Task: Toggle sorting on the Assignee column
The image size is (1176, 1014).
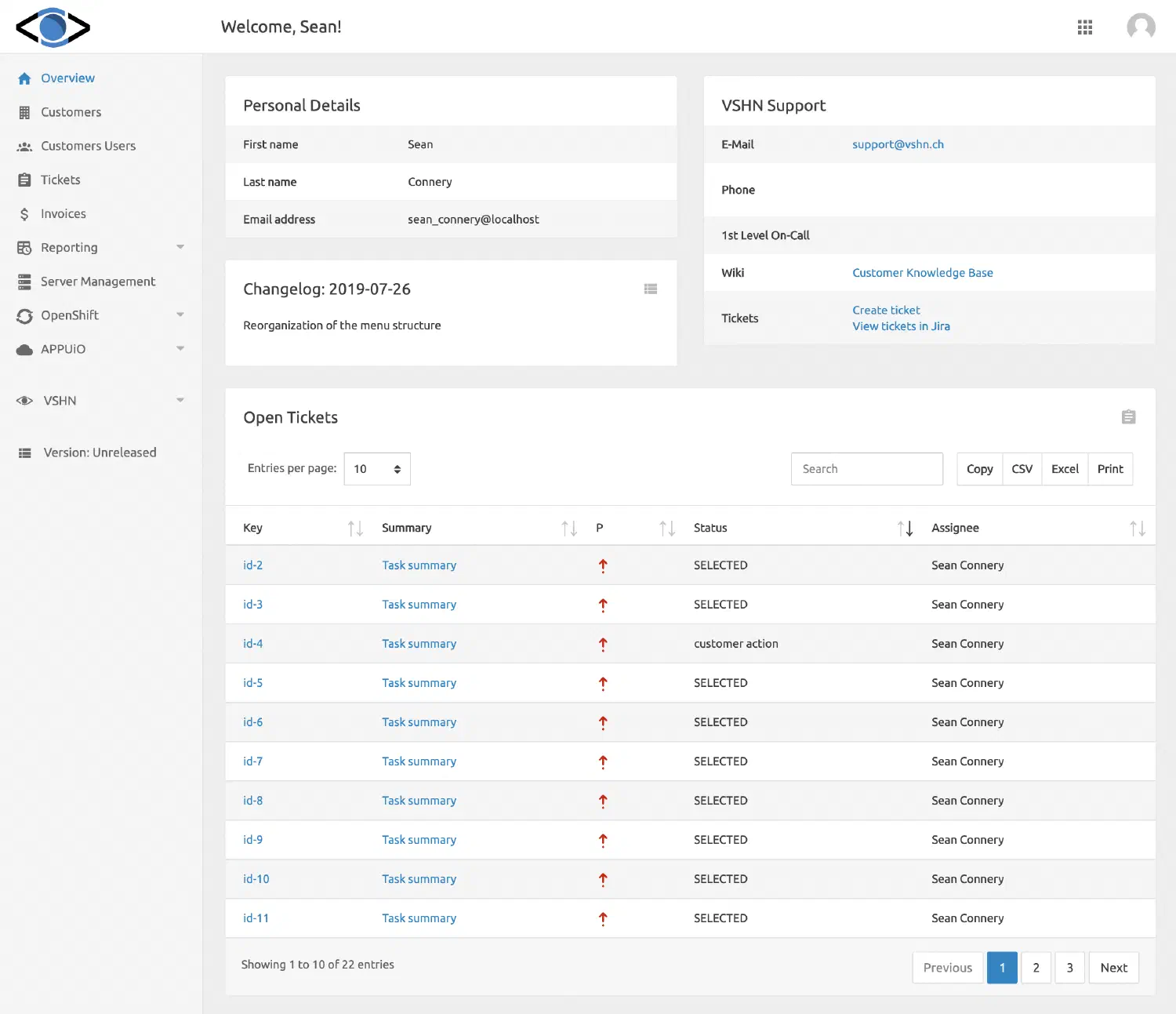Action: tap(1137, 527)
